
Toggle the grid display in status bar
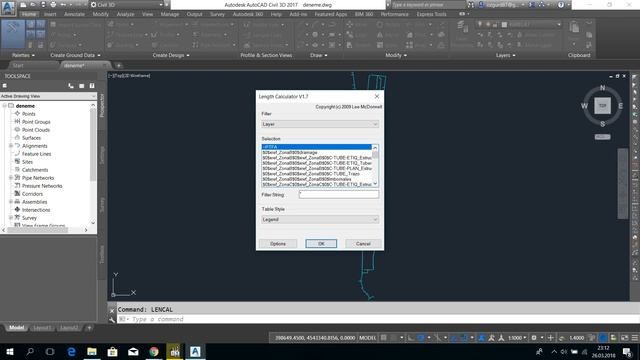(x=384, y=338)
